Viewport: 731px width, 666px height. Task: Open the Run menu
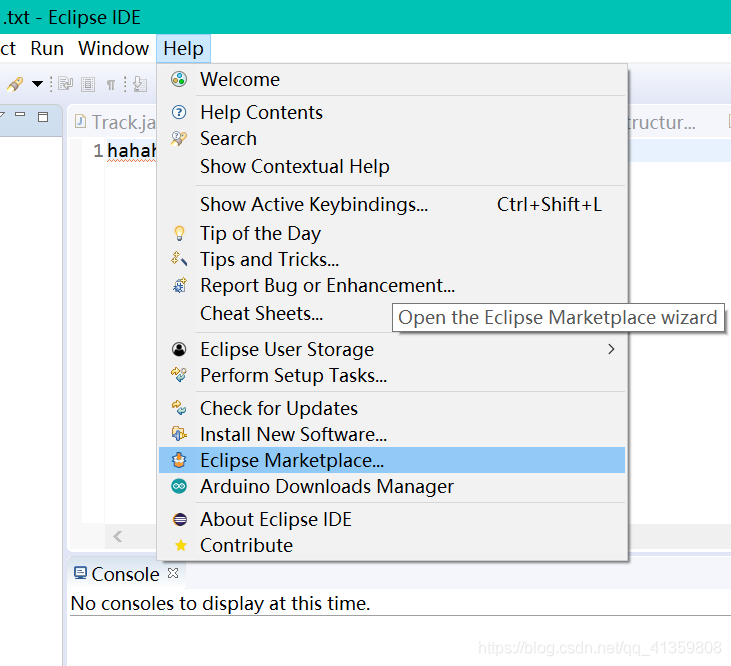click(x=47, y=48)
